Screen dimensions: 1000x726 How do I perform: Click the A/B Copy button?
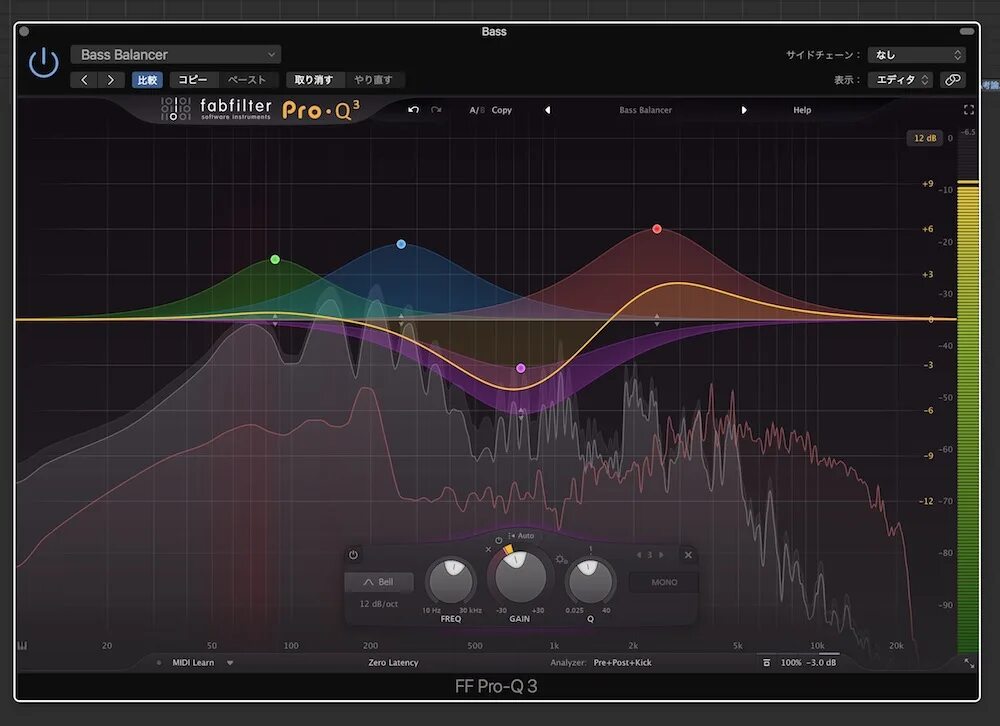coord(501,110)
